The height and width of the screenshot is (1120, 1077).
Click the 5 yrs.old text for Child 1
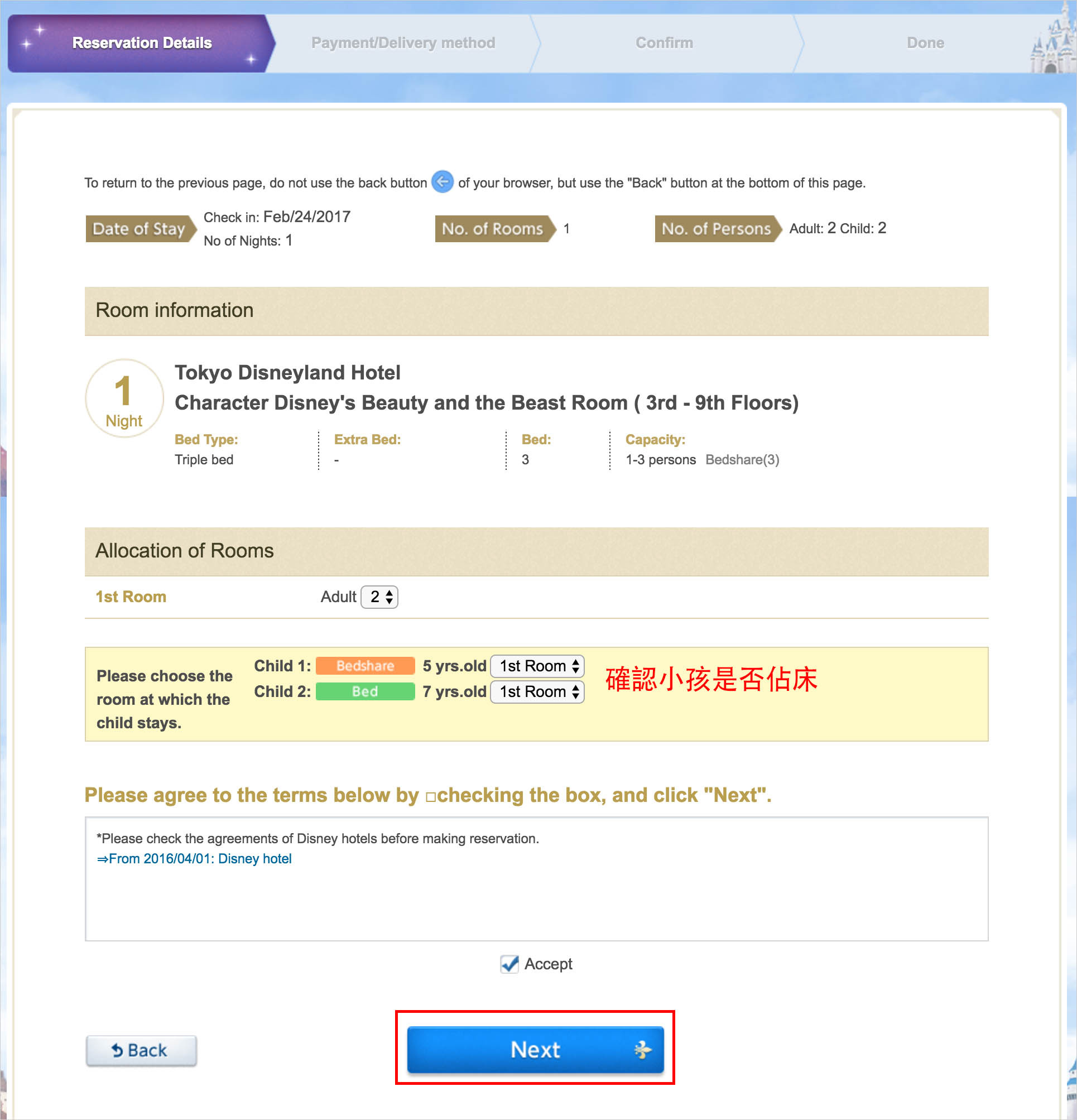[454, 666]
